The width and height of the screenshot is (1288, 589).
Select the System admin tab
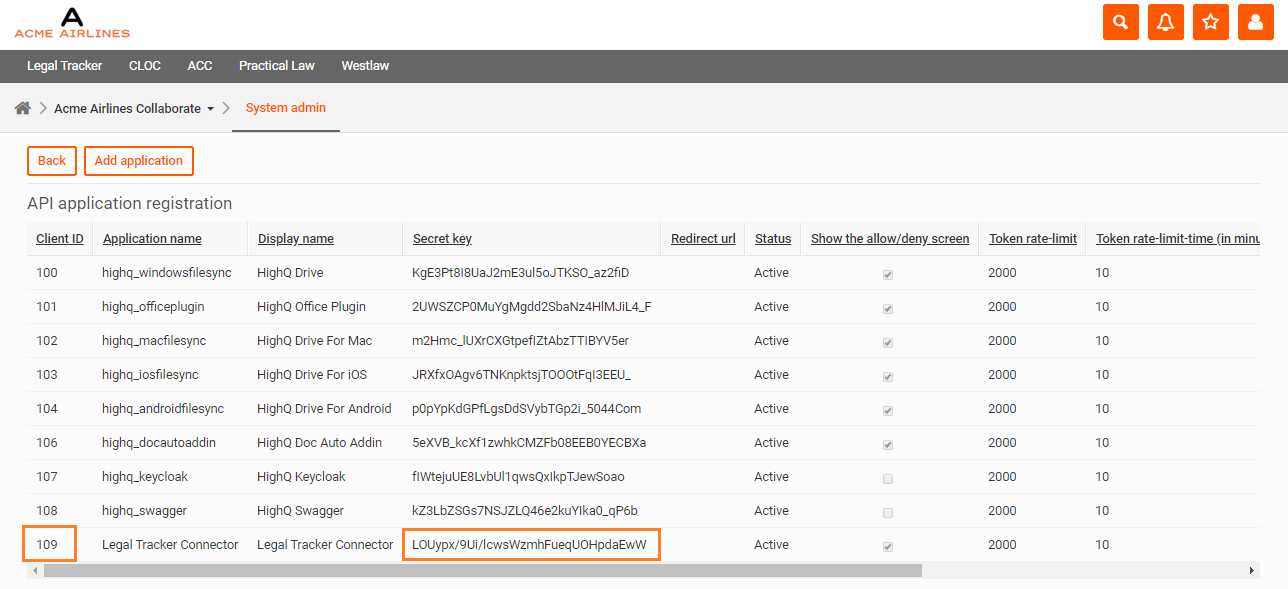click(x=286, y=108)
